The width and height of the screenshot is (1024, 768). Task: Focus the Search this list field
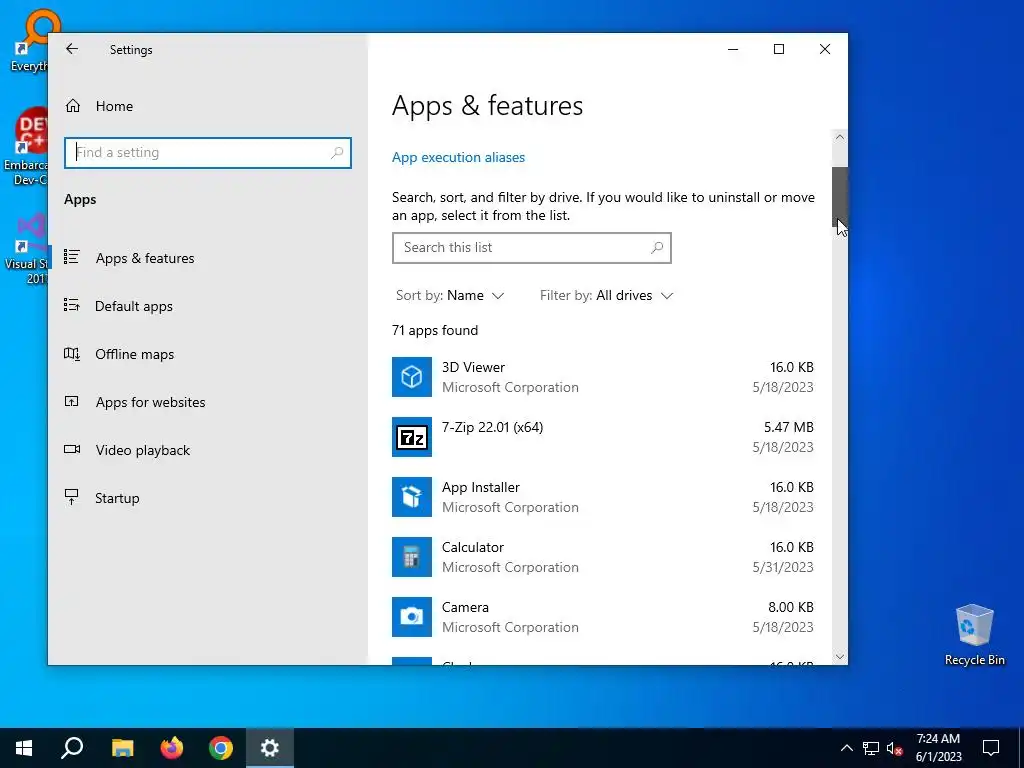[532, 248]
